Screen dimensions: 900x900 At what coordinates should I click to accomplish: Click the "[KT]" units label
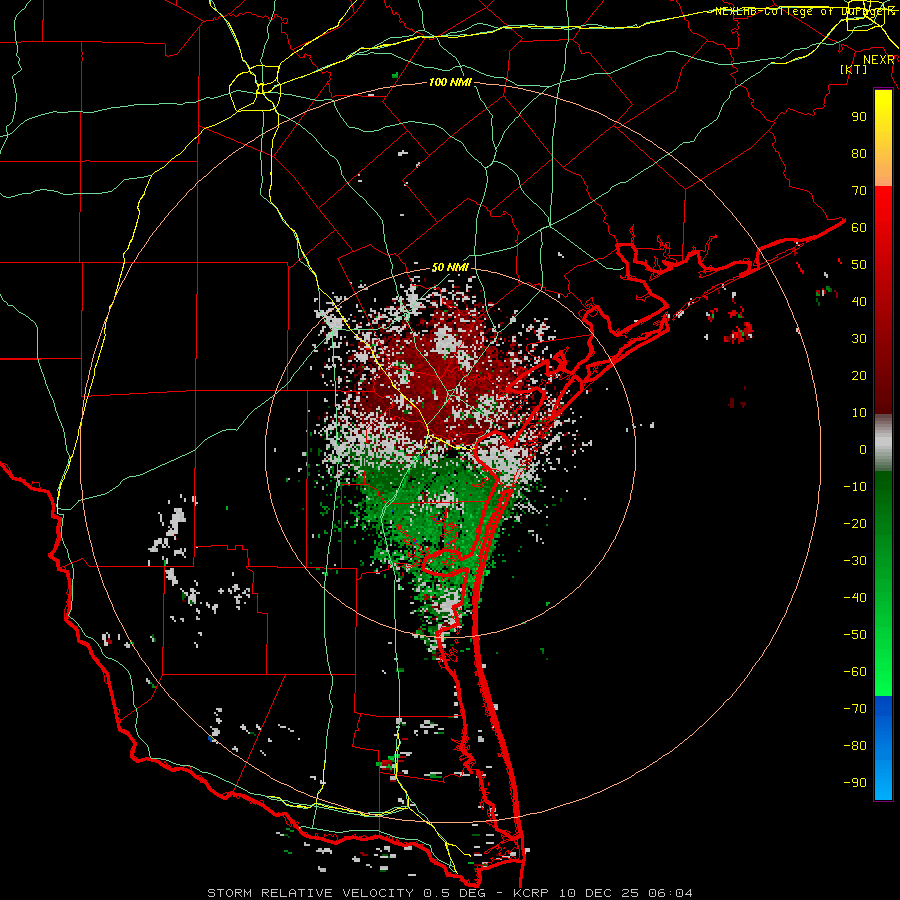[853, 69]
